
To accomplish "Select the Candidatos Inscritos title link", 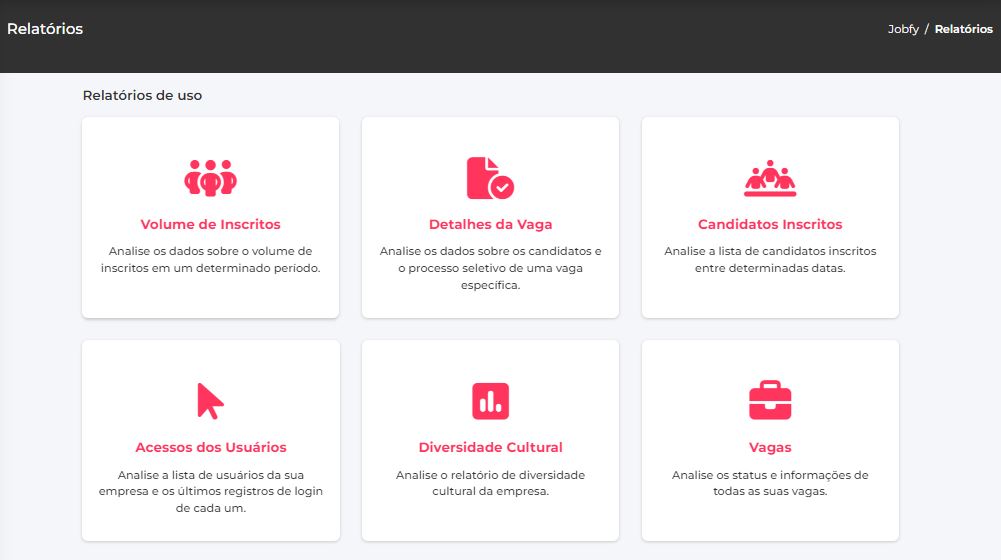I will pos(770,225).
